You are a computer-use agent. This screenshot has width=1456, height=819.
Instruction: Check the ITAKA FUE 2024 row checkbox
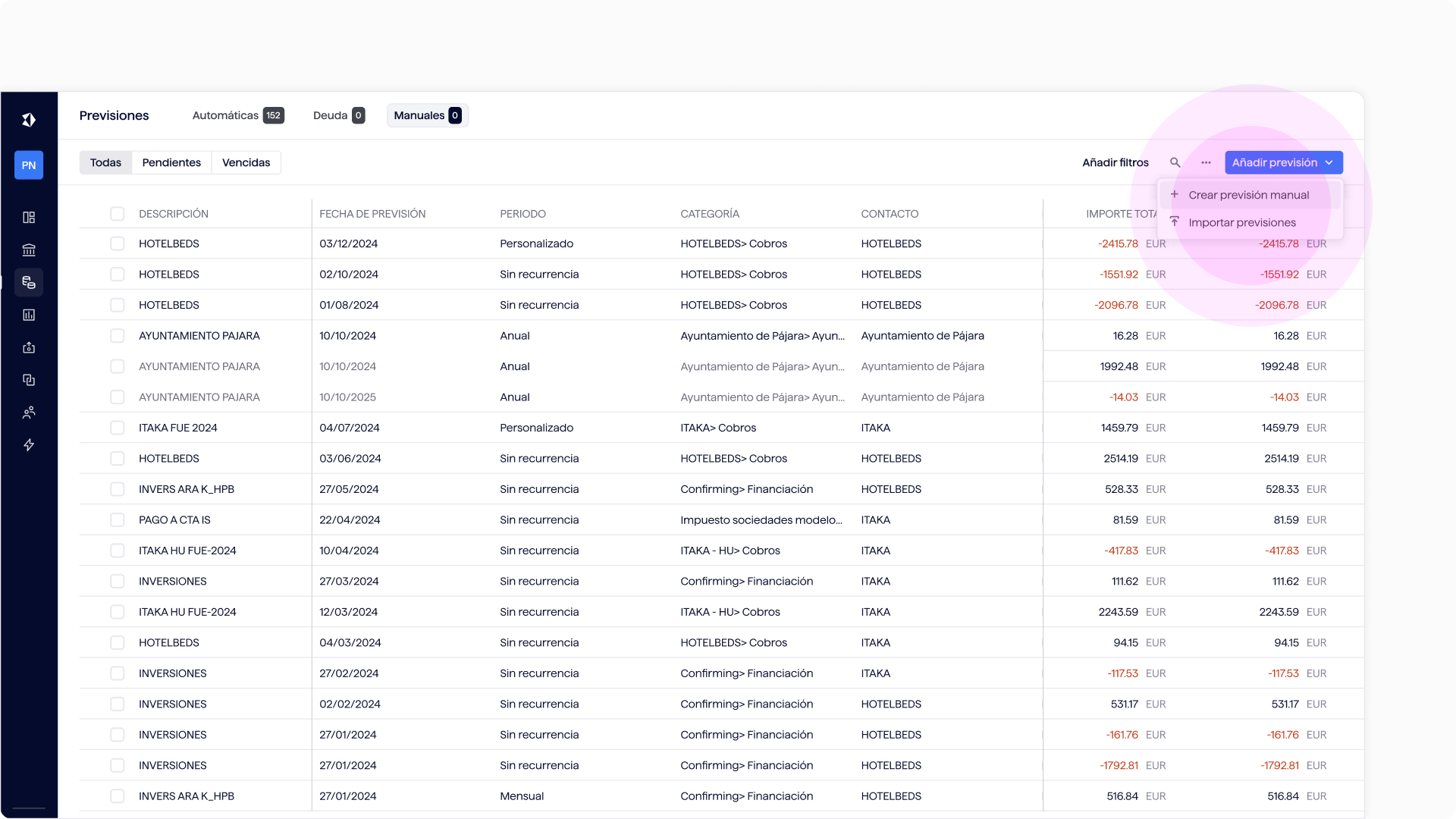pyautogui.click(x=117, y=428)
